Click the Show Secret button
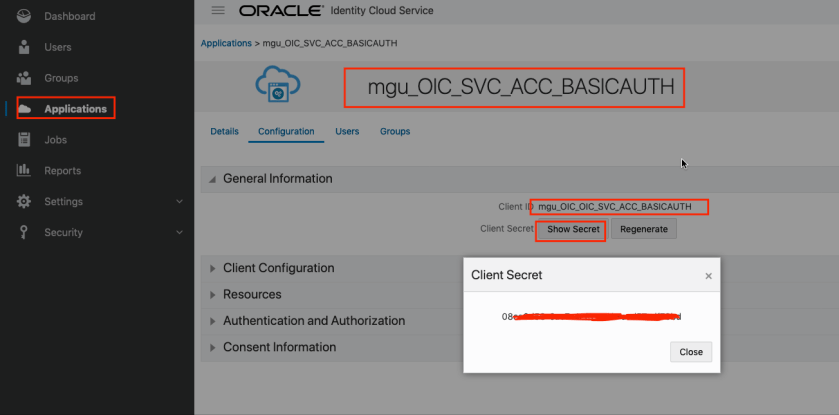839x415 pixels. (x=573, y=229)
